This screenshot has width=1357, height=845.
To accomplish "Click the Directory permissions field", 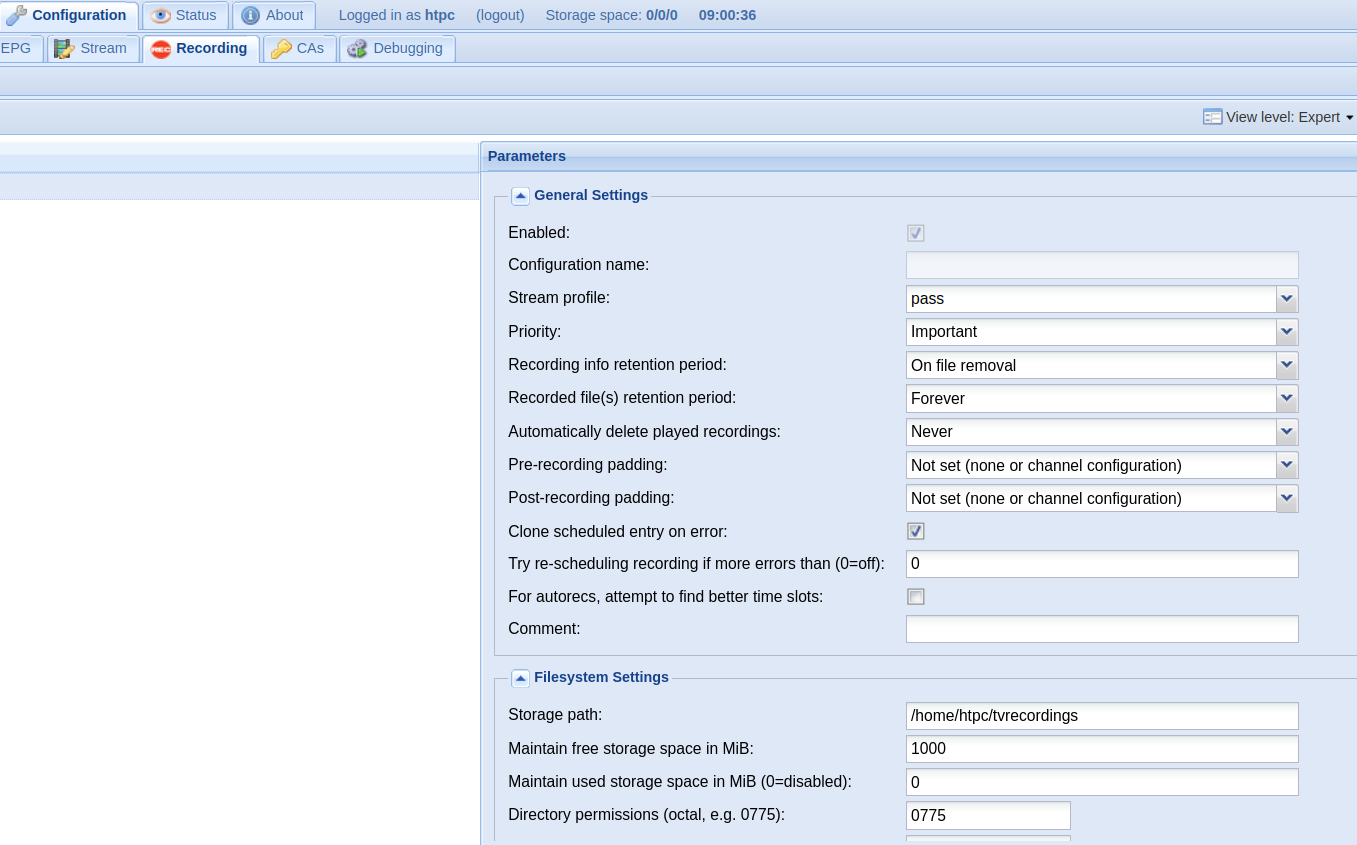I will [x=988, y=815].
